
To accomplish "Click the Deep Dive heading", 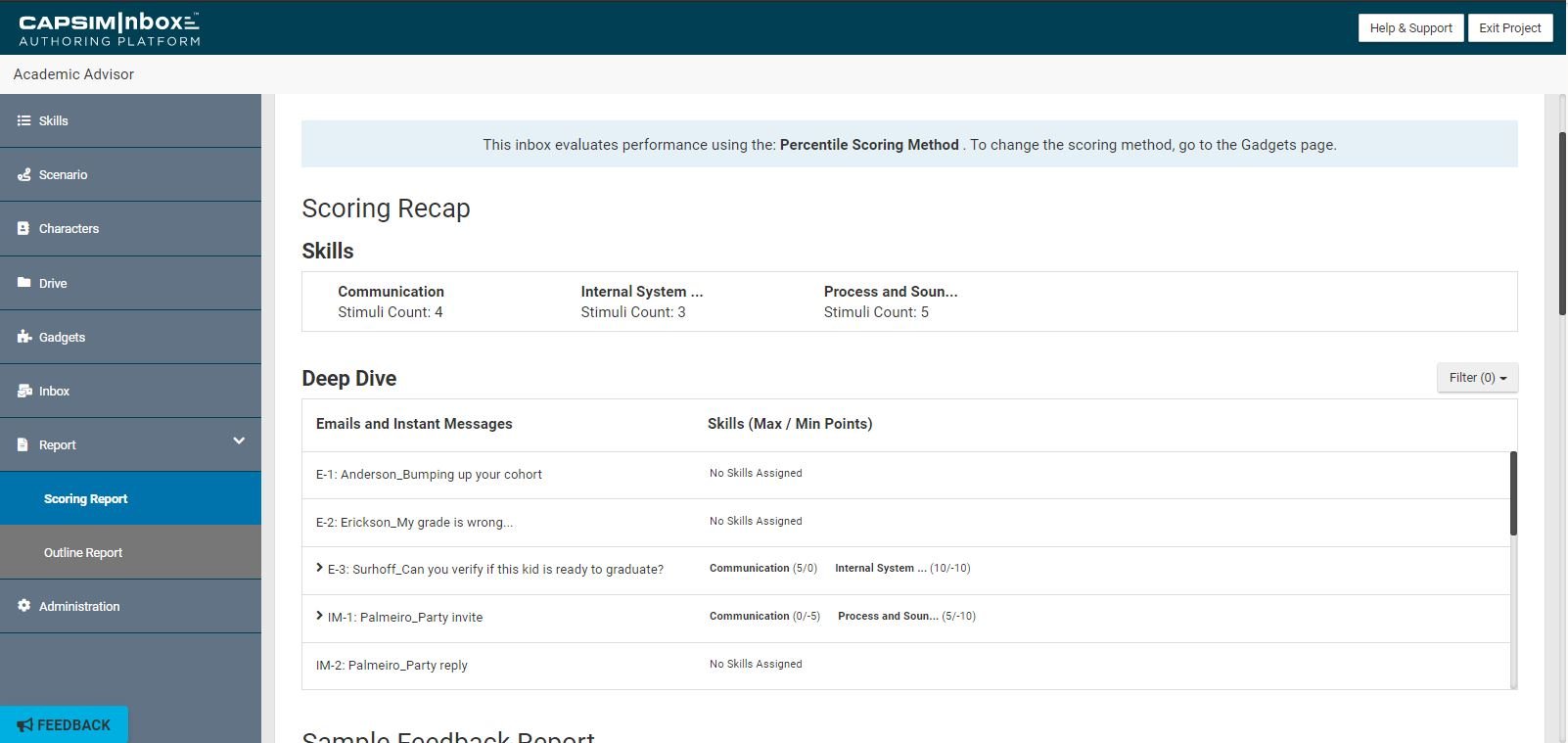I will click(x=349, y=379).
